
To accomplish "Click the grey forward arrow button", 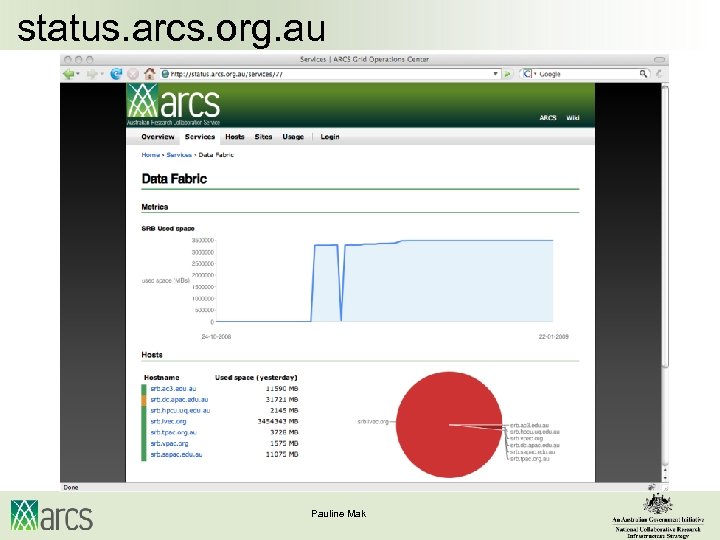I will (92, 74).
